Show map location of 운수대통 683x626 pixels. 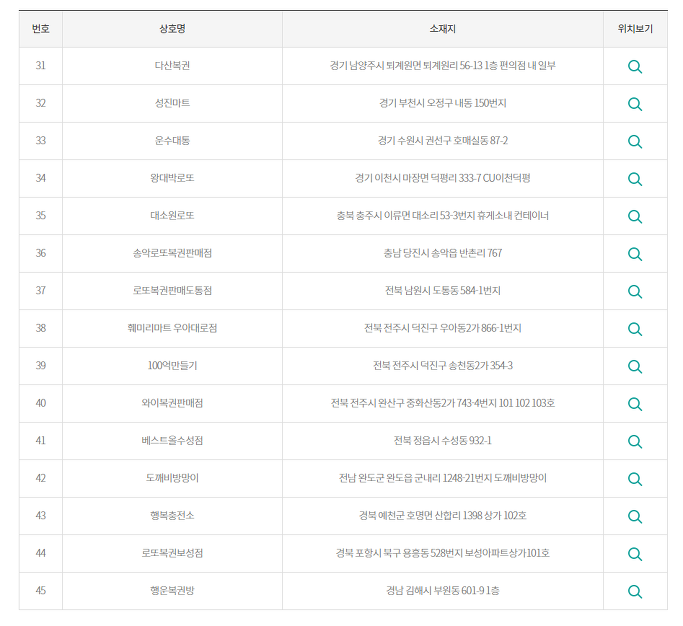pyautogui.click(x=635, y=142)
